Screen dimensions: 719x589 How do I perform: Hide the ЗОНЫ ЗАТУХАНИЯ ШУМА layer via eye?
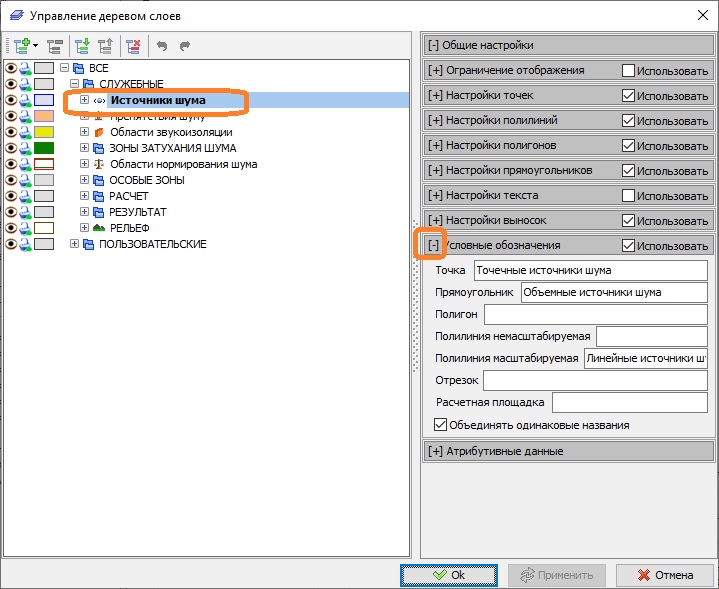point(11,148)
